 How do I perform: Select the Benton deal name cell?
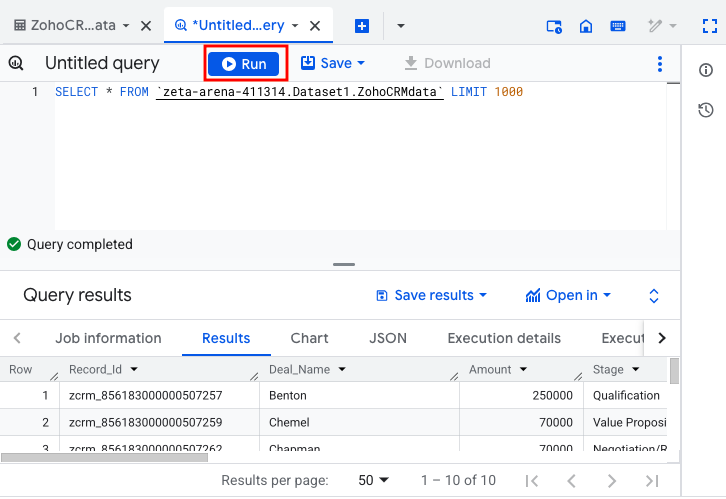pos(359,395)
